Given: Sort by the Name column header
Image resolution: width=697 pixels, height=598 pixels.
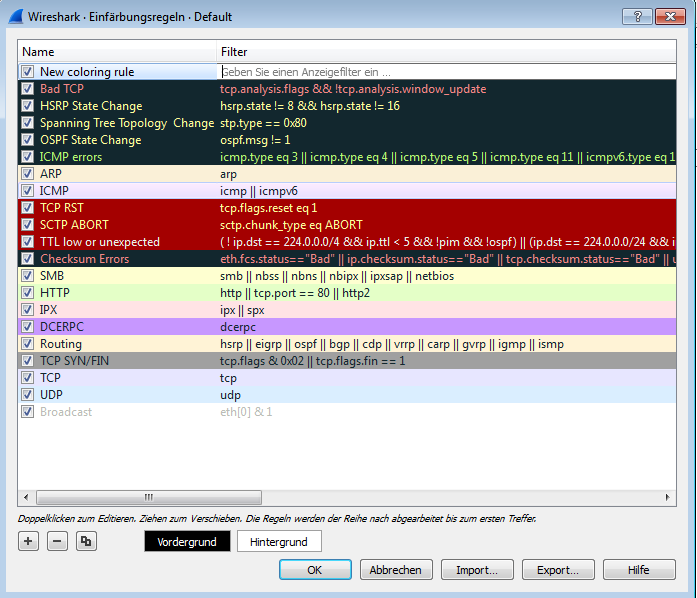Looking at the screenshot, I should point(117,52).
